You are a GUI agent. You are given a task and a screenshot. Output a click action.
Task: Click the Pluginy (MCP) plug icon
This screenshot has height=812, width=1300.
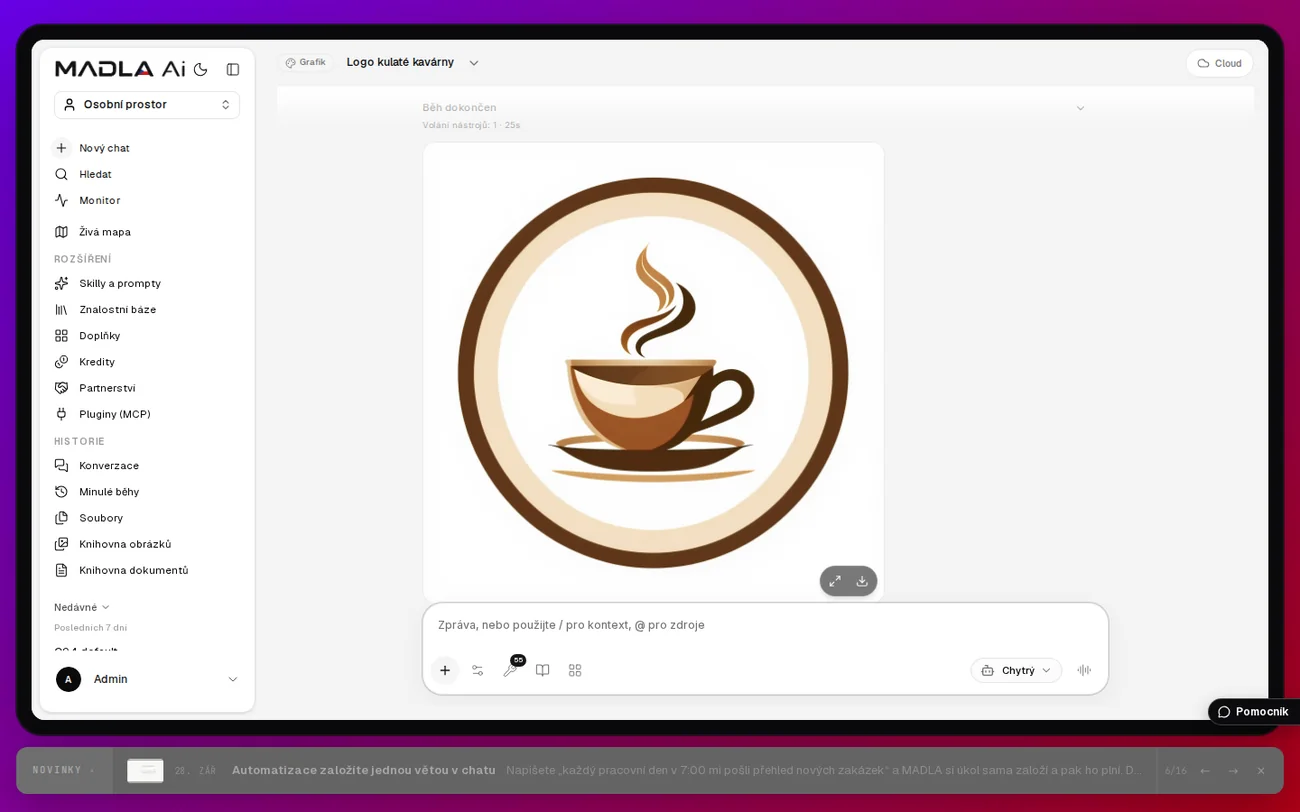(61, 414)
